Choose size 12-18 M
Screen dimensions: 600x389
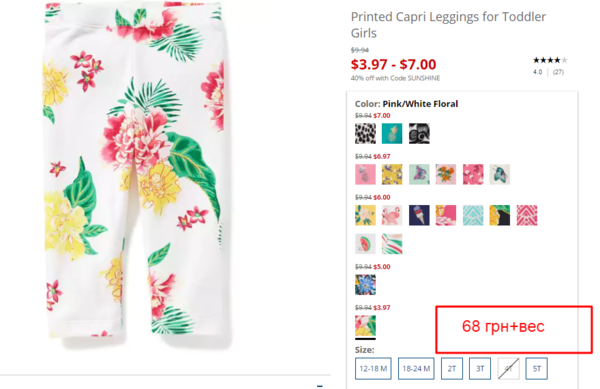[373, 369]
